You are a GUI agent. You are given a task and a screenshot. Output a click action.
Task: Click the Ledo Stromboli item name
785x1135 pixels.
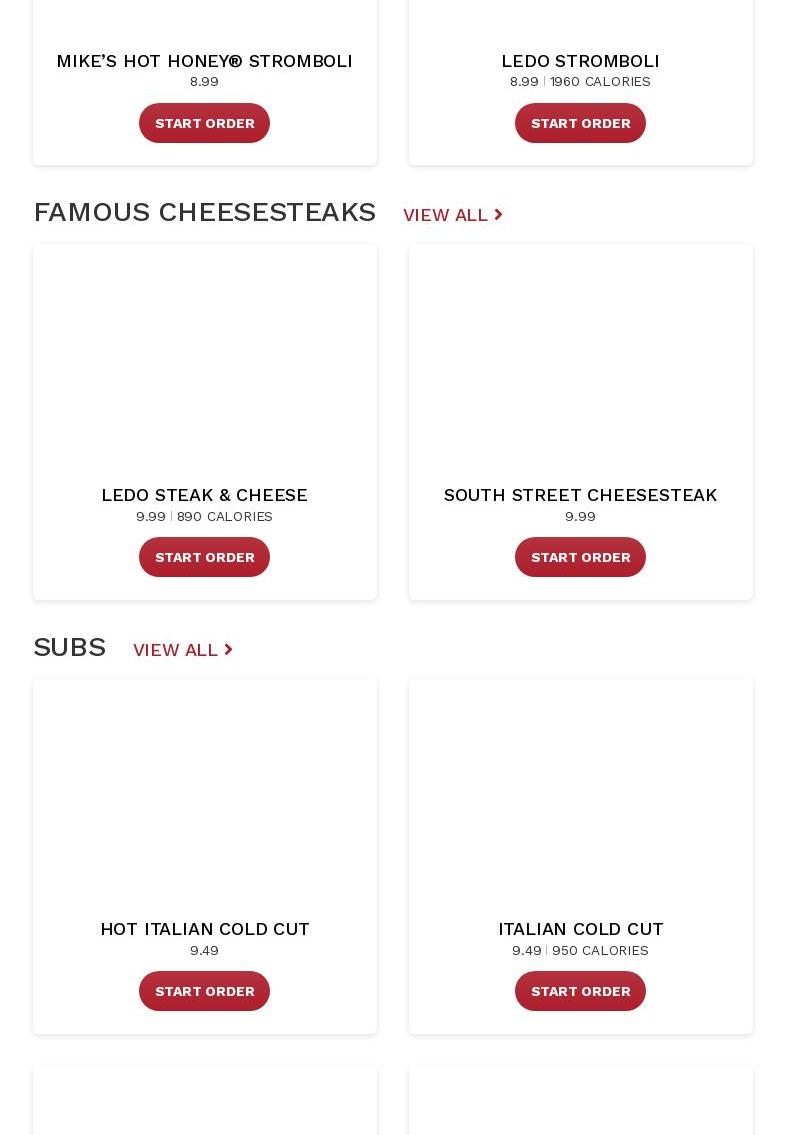click(580, 61)
